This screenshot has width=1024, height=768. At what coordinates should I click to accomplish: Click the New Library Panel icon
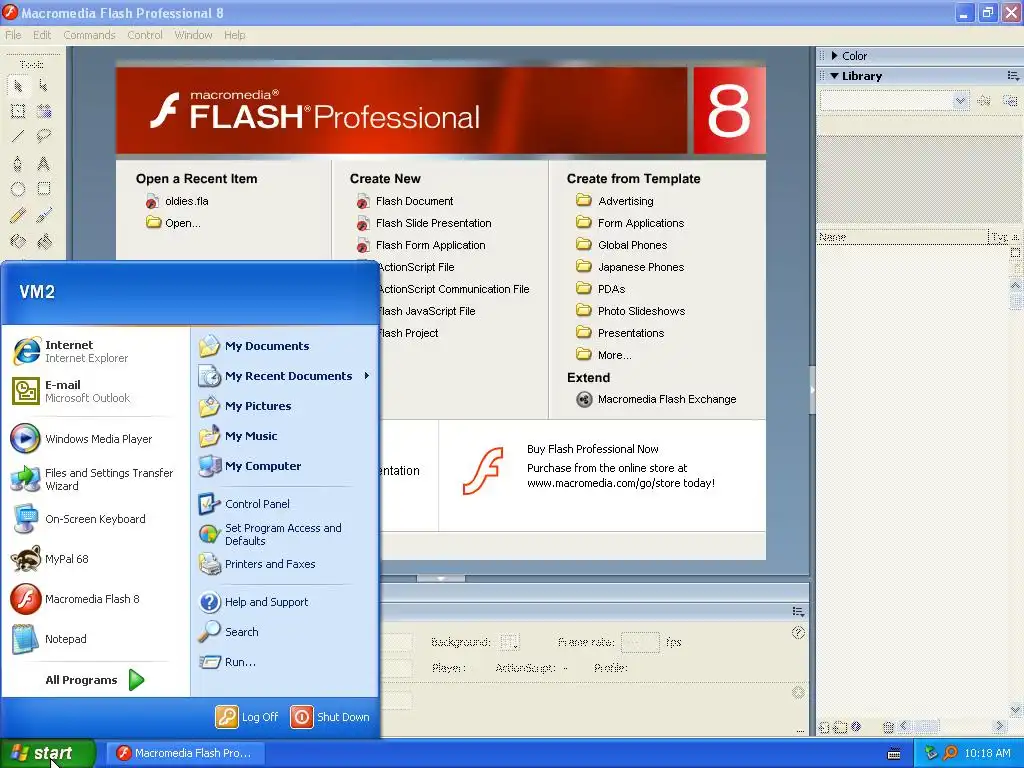pos(1010,101)
